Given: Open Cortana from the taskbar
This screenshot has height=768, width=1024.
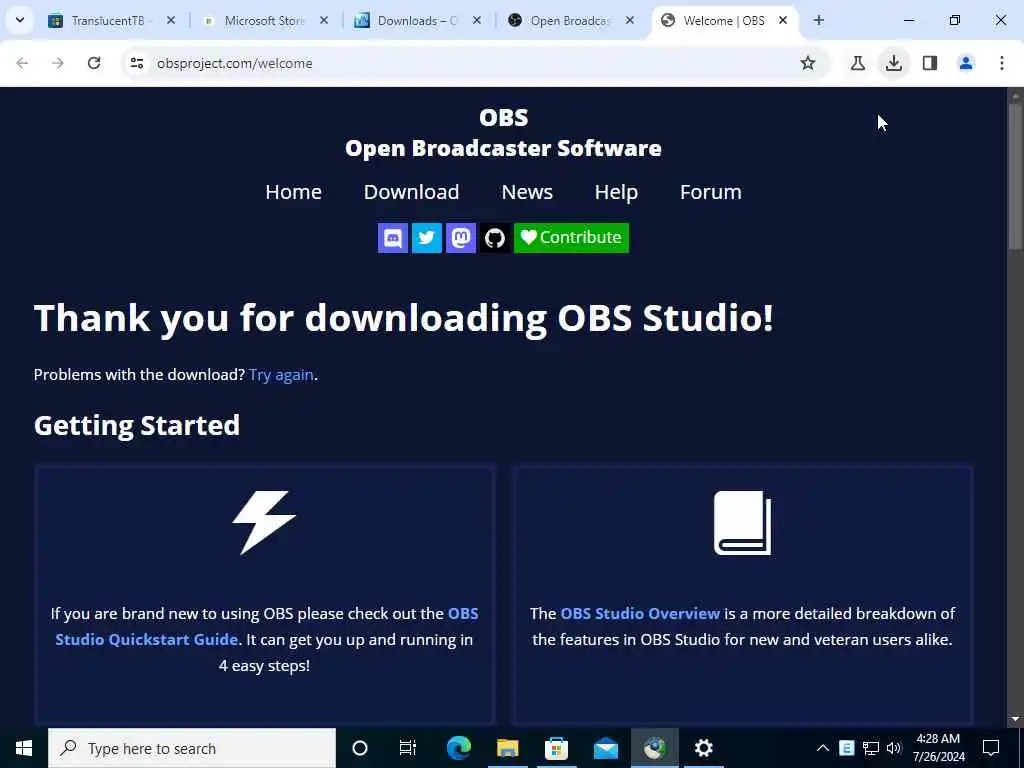Looking at the screenshot, I should [360, 748].
